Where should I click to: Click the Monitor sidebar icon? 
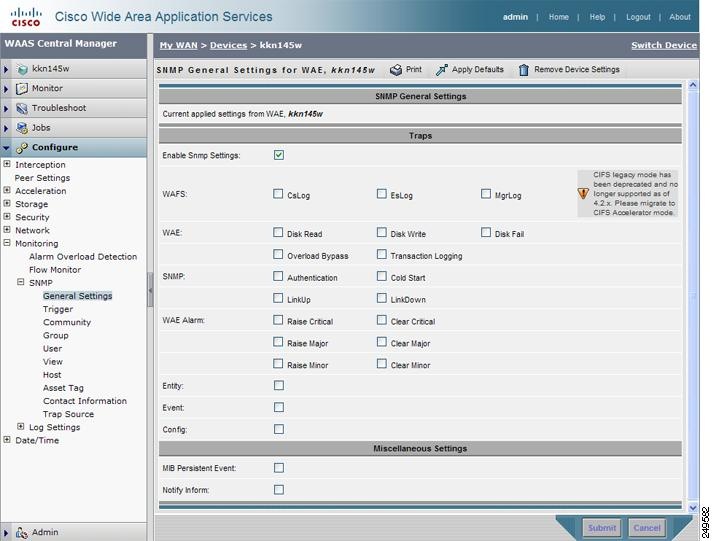(x=21, y=89)
